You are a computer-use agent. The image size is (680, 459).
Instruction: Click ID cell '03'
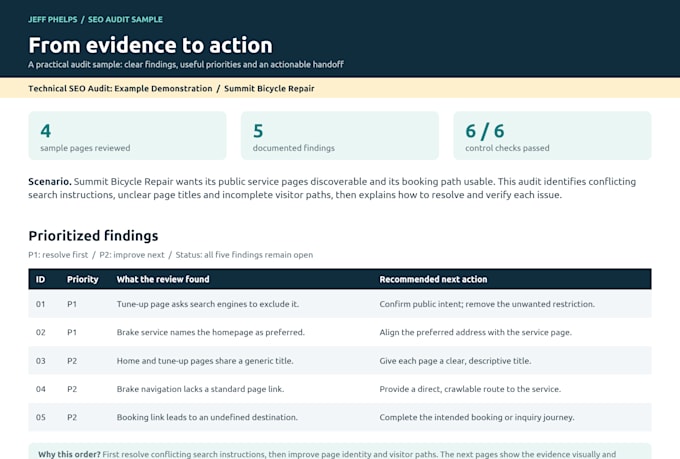tap(40, 361)
